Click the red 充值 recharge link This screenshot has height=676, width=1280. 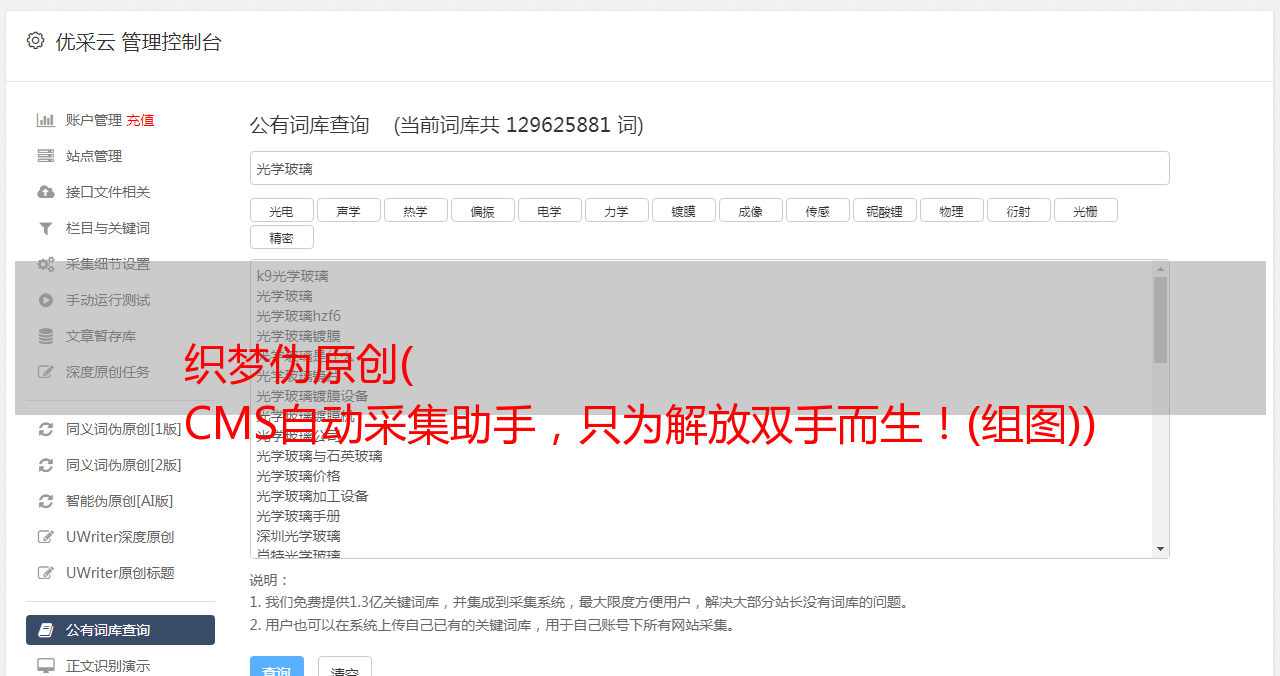click(140, 120)
